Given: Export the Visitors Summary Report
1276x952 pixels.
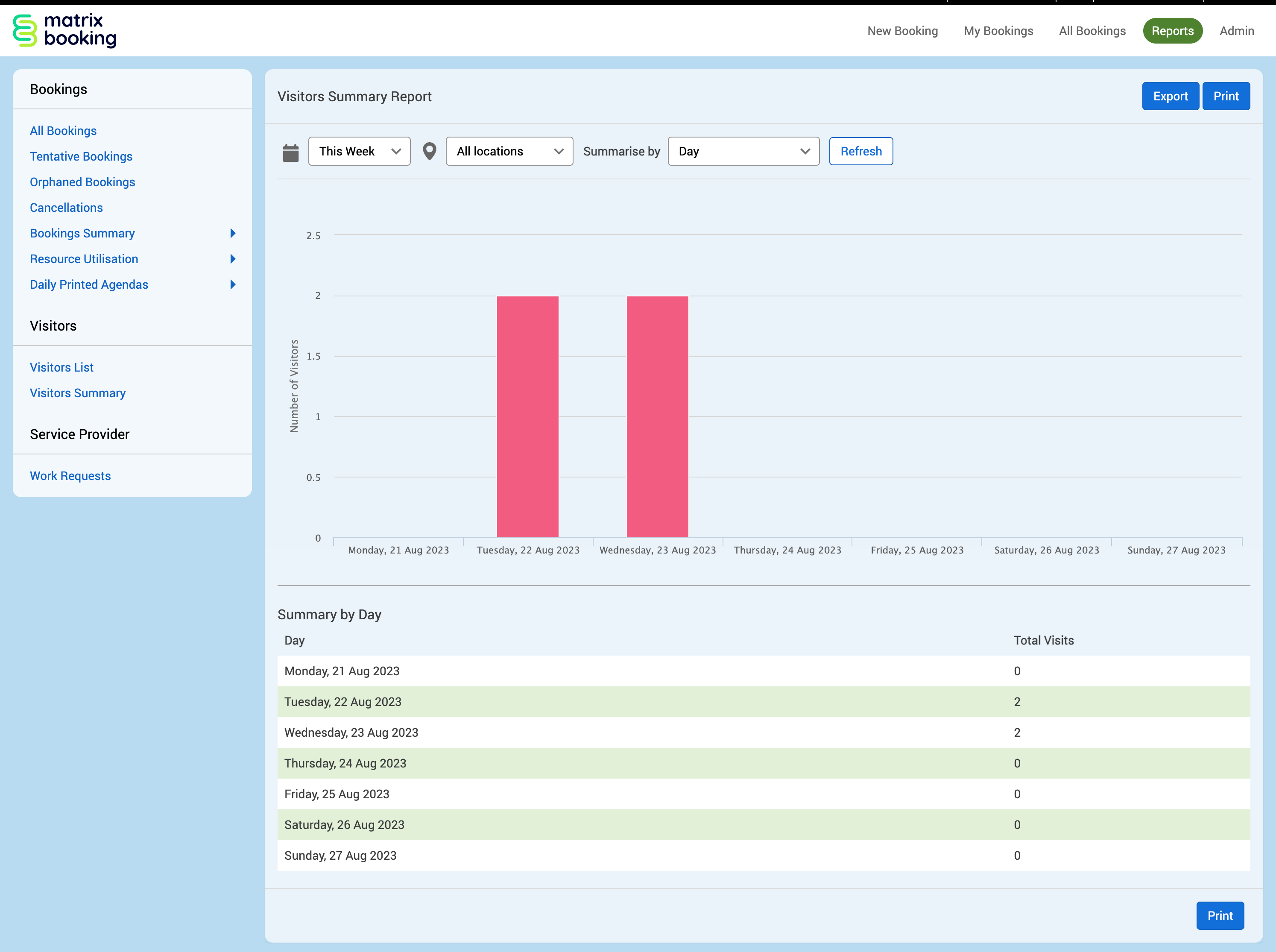Looking at the screenshot, I should [1170, 96].
